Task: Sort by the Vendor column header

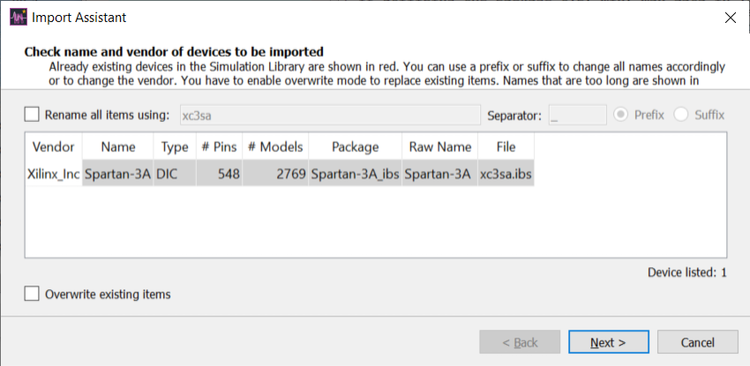Action: [x=54, y=147]
